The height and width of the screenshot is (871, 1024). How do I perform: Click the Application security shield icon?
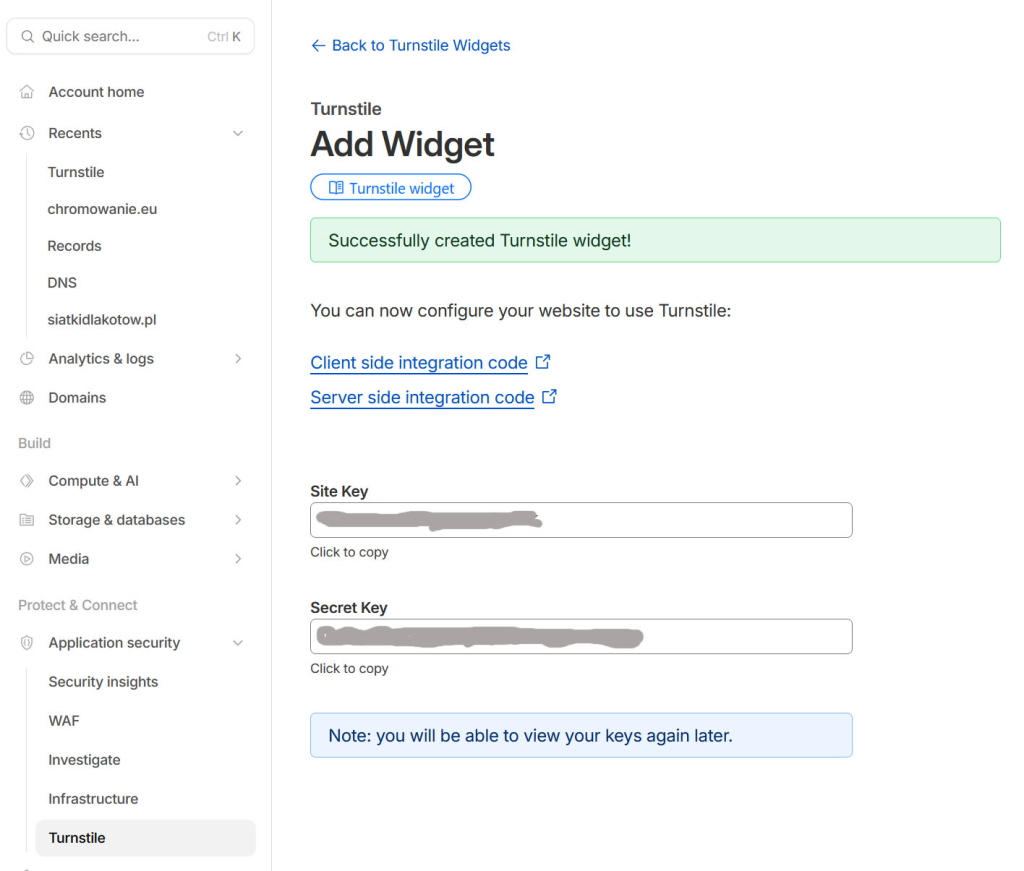click(27, 643)
